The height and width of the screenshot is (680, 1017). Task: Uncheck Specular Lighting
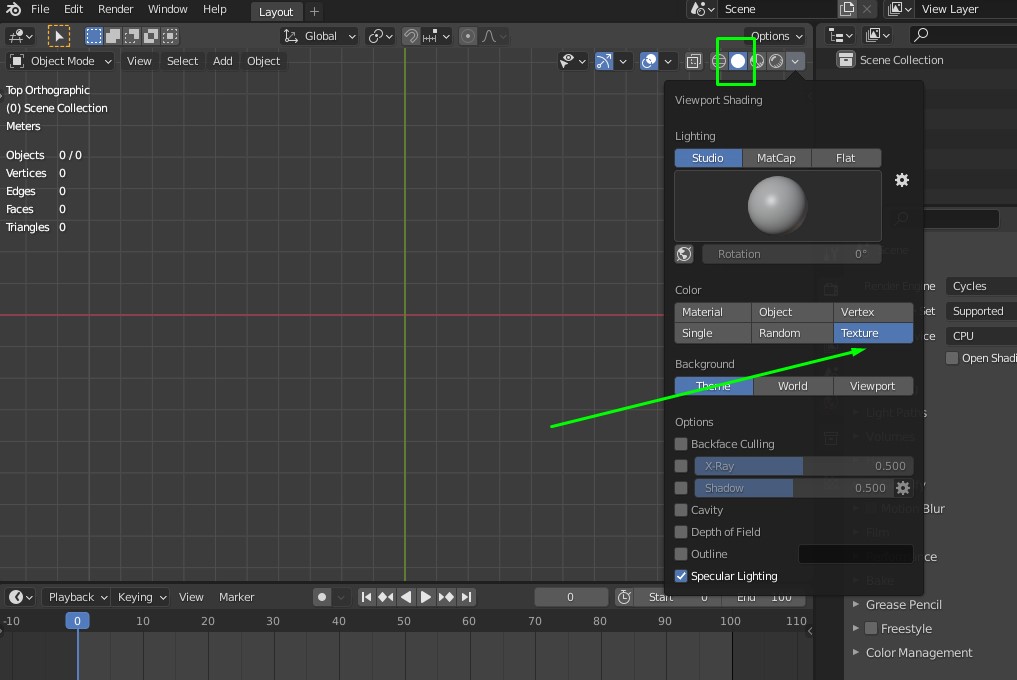tap(681, 576)
